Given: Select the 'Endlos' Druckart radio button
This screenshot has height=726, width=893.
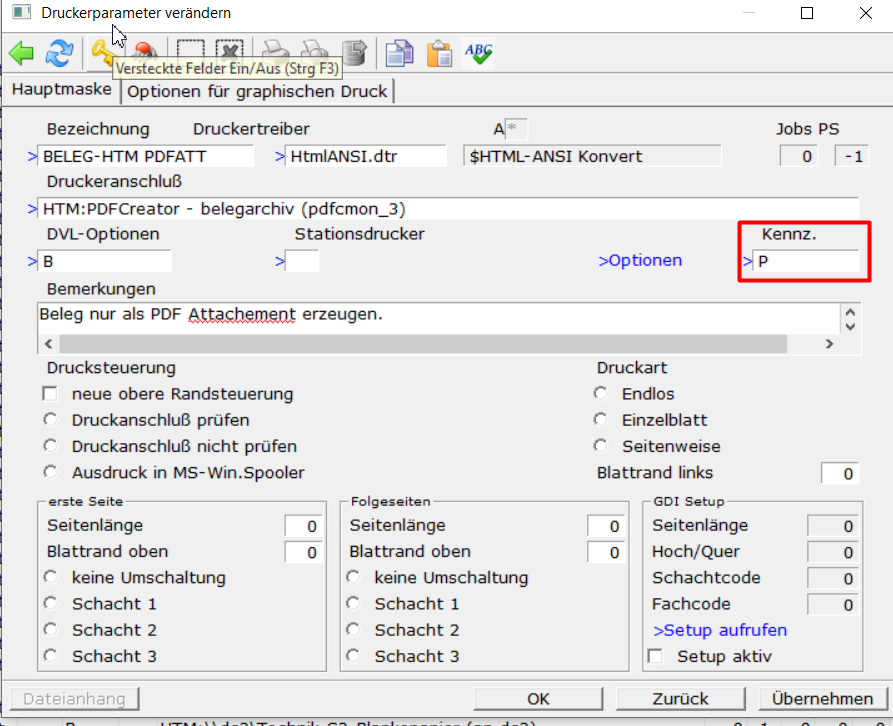Looking at the screenshot, I should 600,394.
